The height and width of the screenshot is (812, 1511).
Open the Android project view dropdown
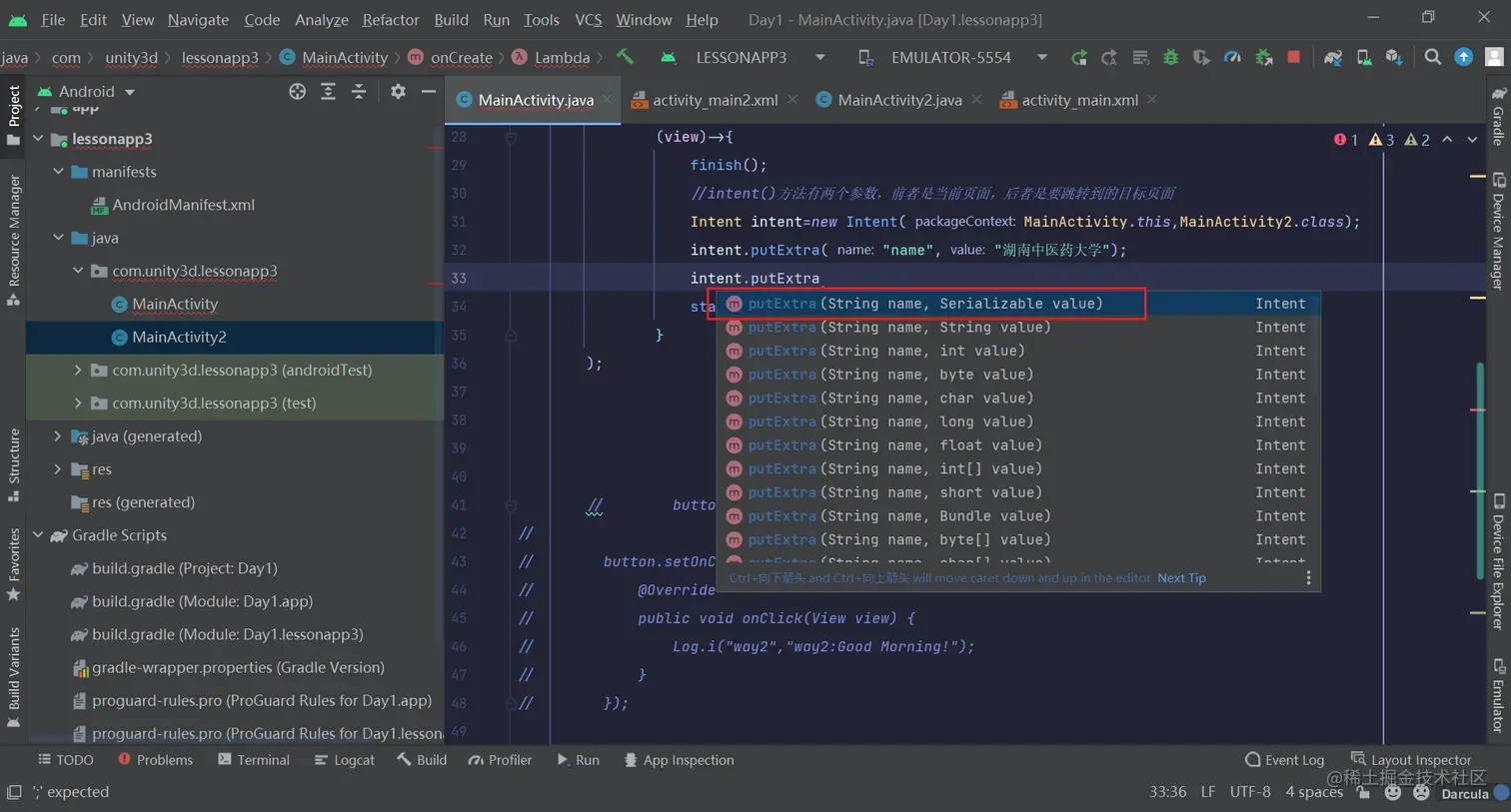tap(86, 91)
